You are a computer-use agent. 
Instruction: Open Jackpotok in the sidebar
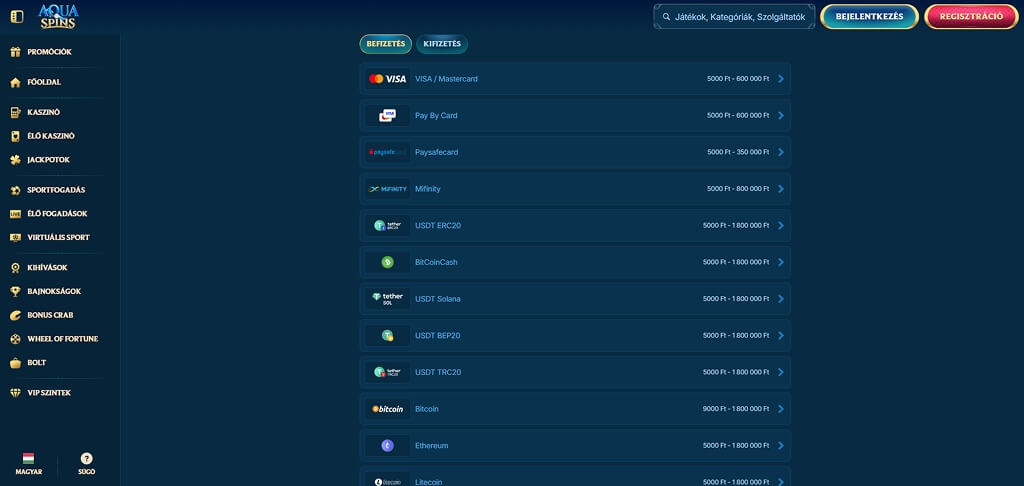48,160
